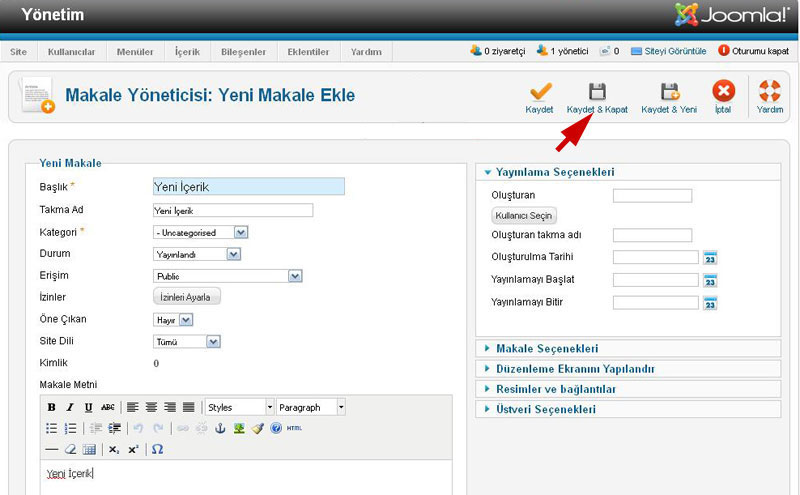Image resolution: width=800 pixels, height=495 pixels.
Task: Click Kaydet & Kapat floppy disk icon
Action: 597,91
